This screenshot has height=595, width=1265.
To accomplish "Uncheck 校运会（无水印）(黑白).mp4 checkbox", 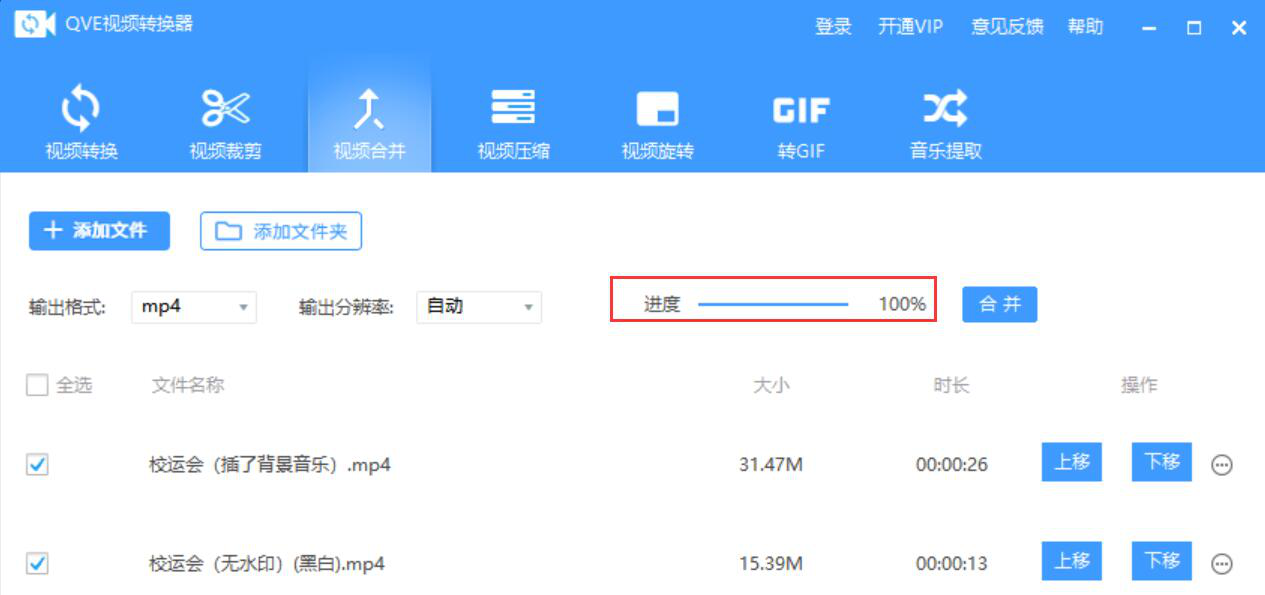I will 37,564.
